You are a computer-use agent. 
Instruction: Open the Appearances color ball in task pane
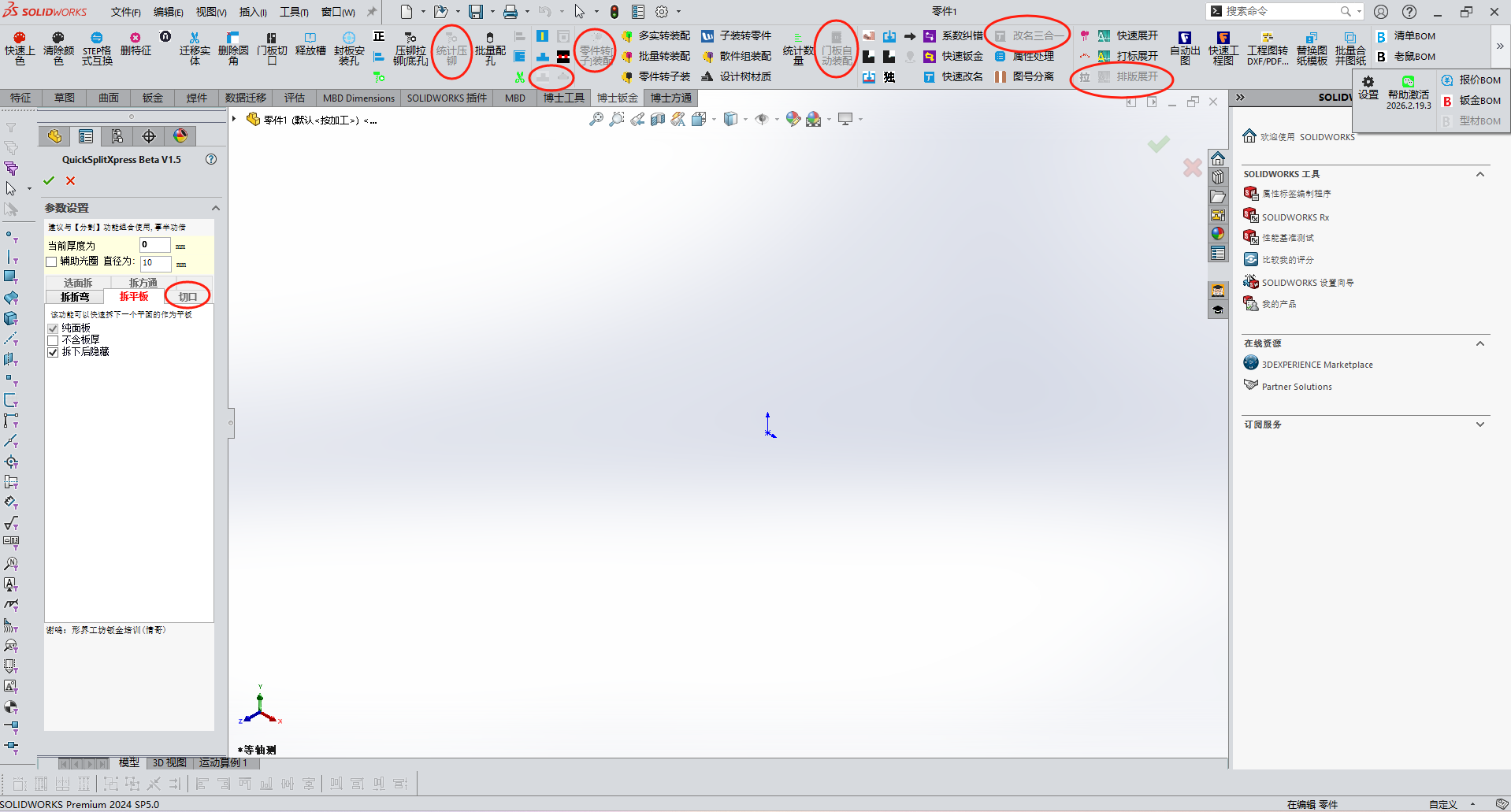[x=1218, y=234]
